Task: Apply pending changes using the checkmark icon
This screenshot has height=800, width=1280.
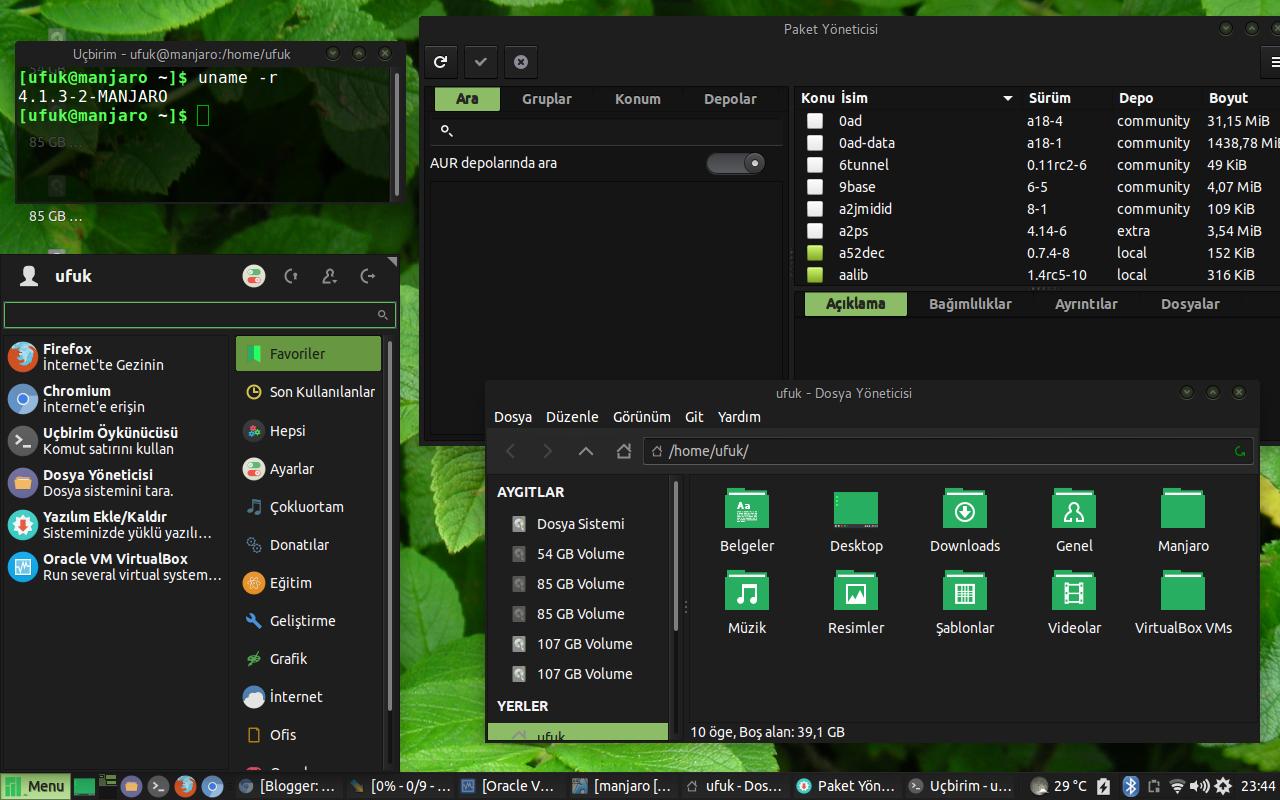Action: [x=480, y=61]
